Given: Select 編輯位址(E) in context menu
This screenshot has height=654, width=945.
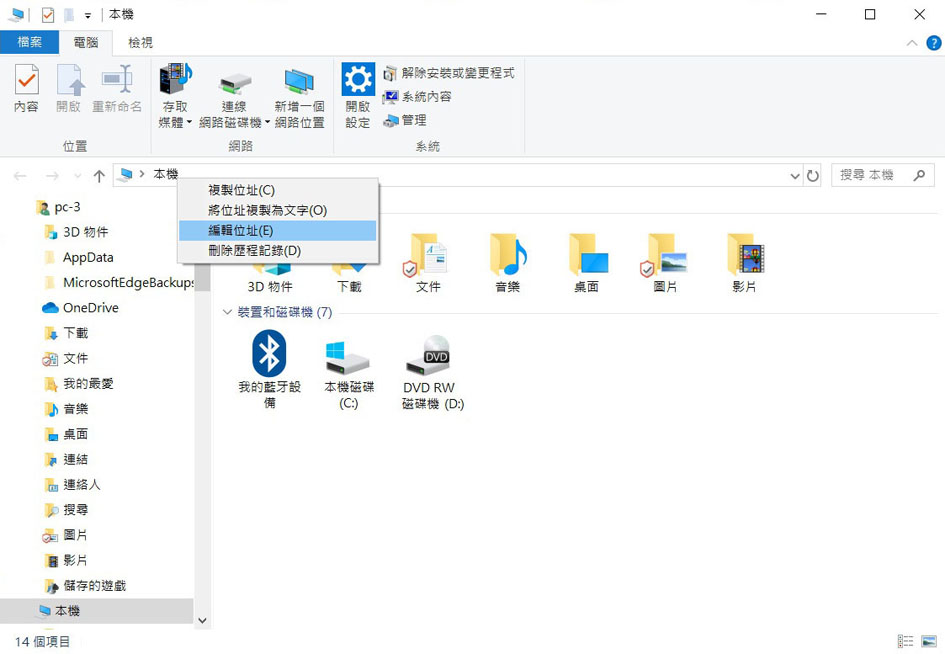Looking at the screenshot, I should [x=278, y=231].
